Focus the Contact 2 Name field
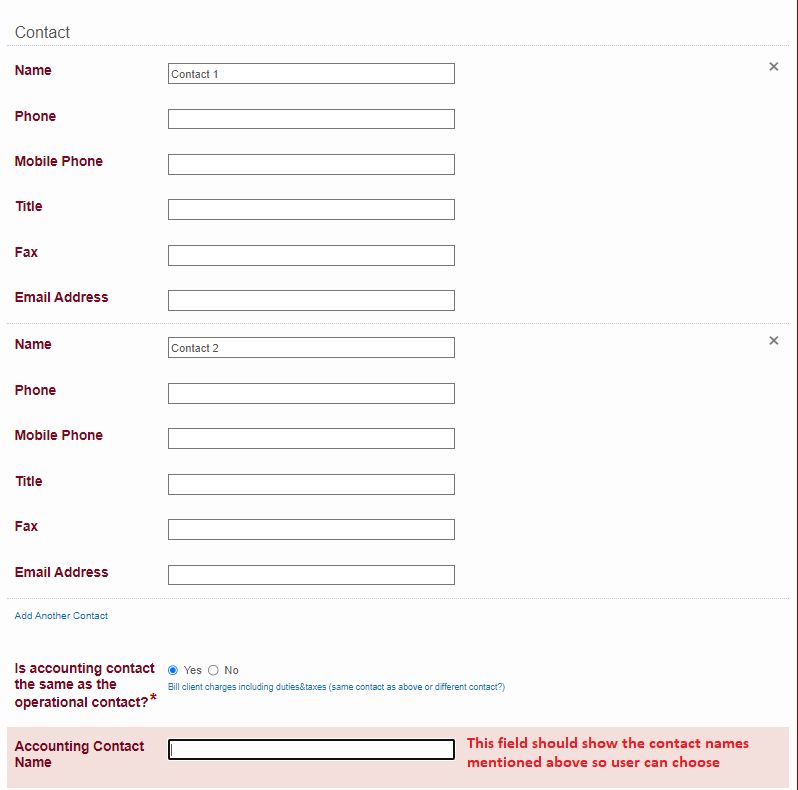The height and width of the screenshot is (790, 798). point(311,348)
